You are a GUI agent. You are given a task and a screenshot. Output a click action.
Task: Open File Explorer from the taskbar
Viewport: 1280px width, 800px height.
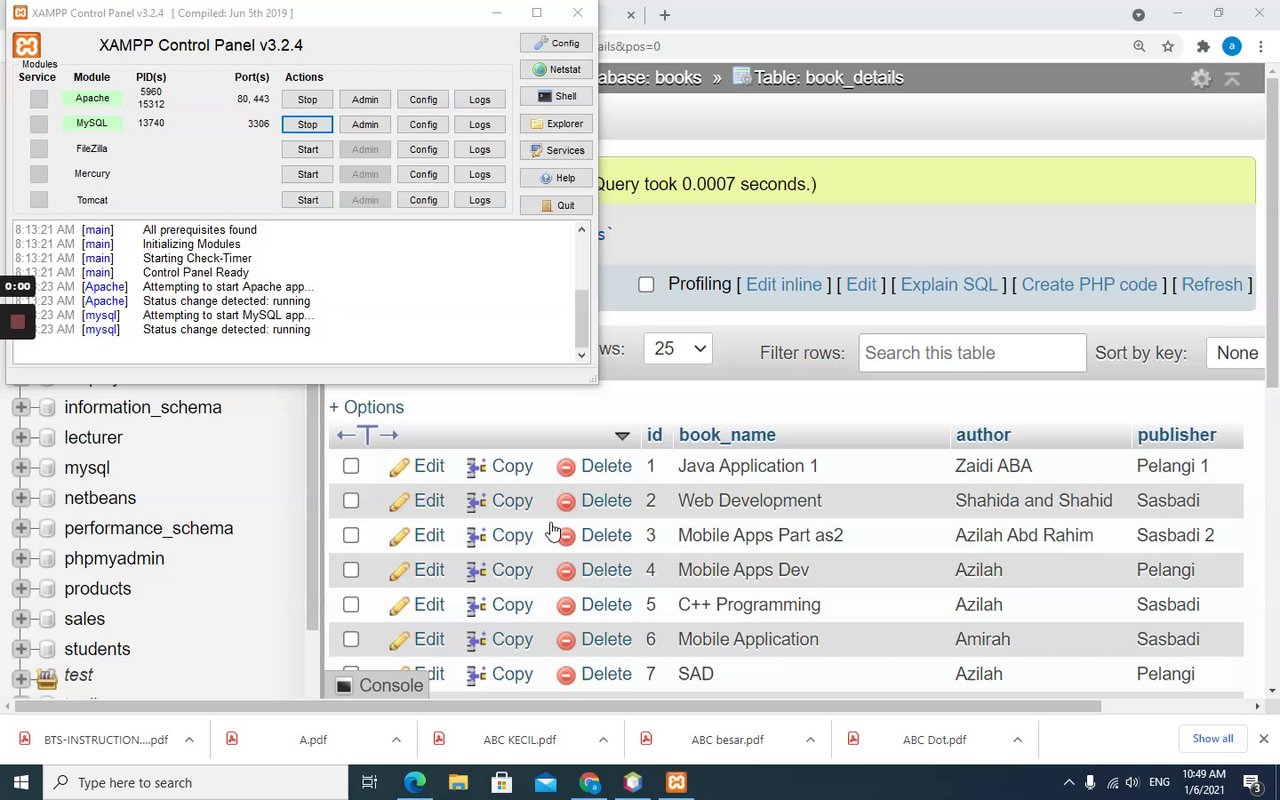pyautogui.click(x=458, y=782)
